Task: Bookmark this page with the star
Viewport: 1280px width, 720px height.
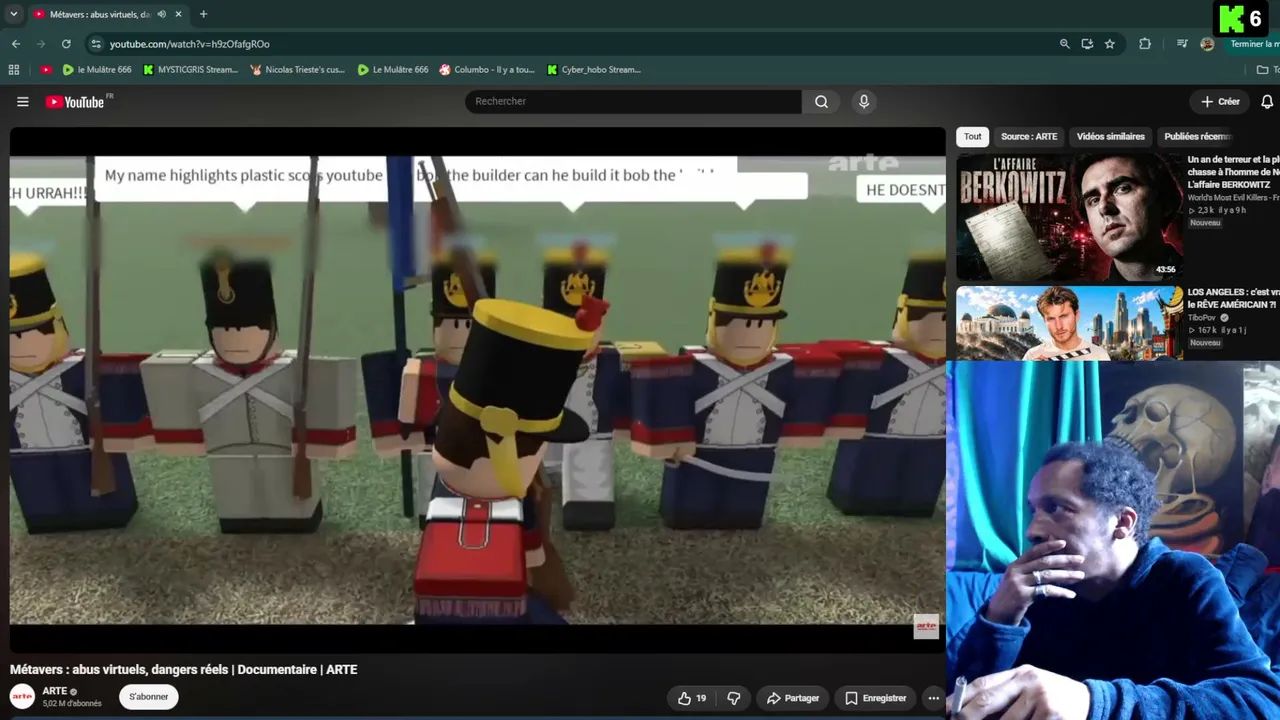Action: pos(1110,44)
